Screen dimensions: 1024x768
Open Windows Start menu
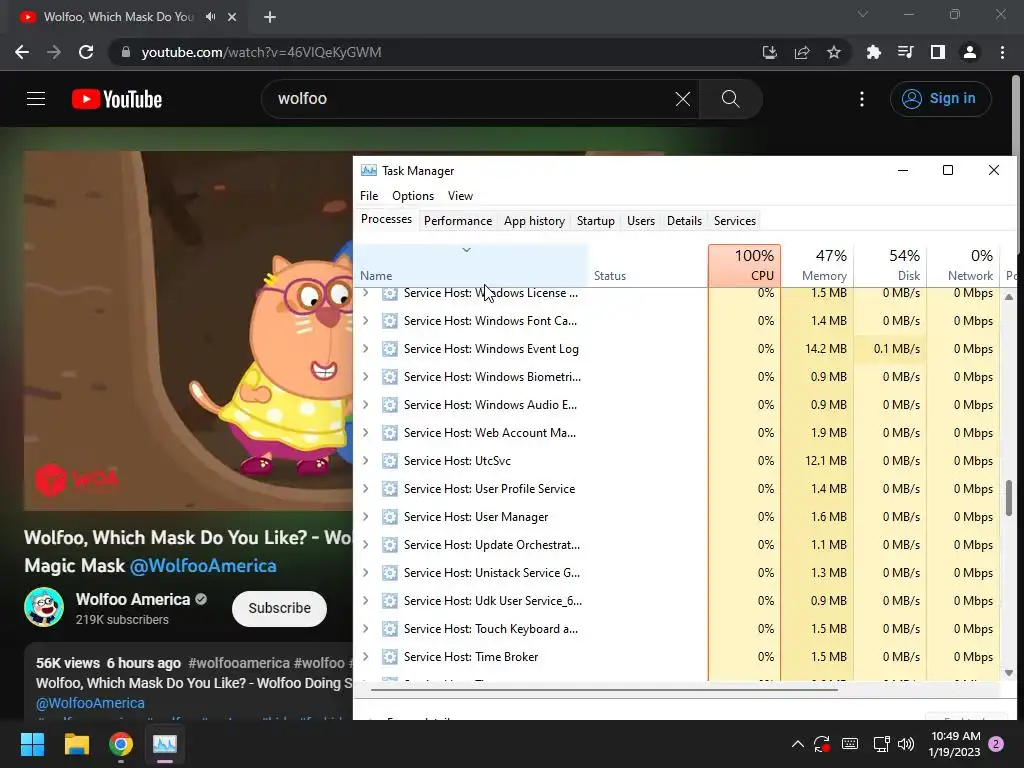(x=32, y=744)
